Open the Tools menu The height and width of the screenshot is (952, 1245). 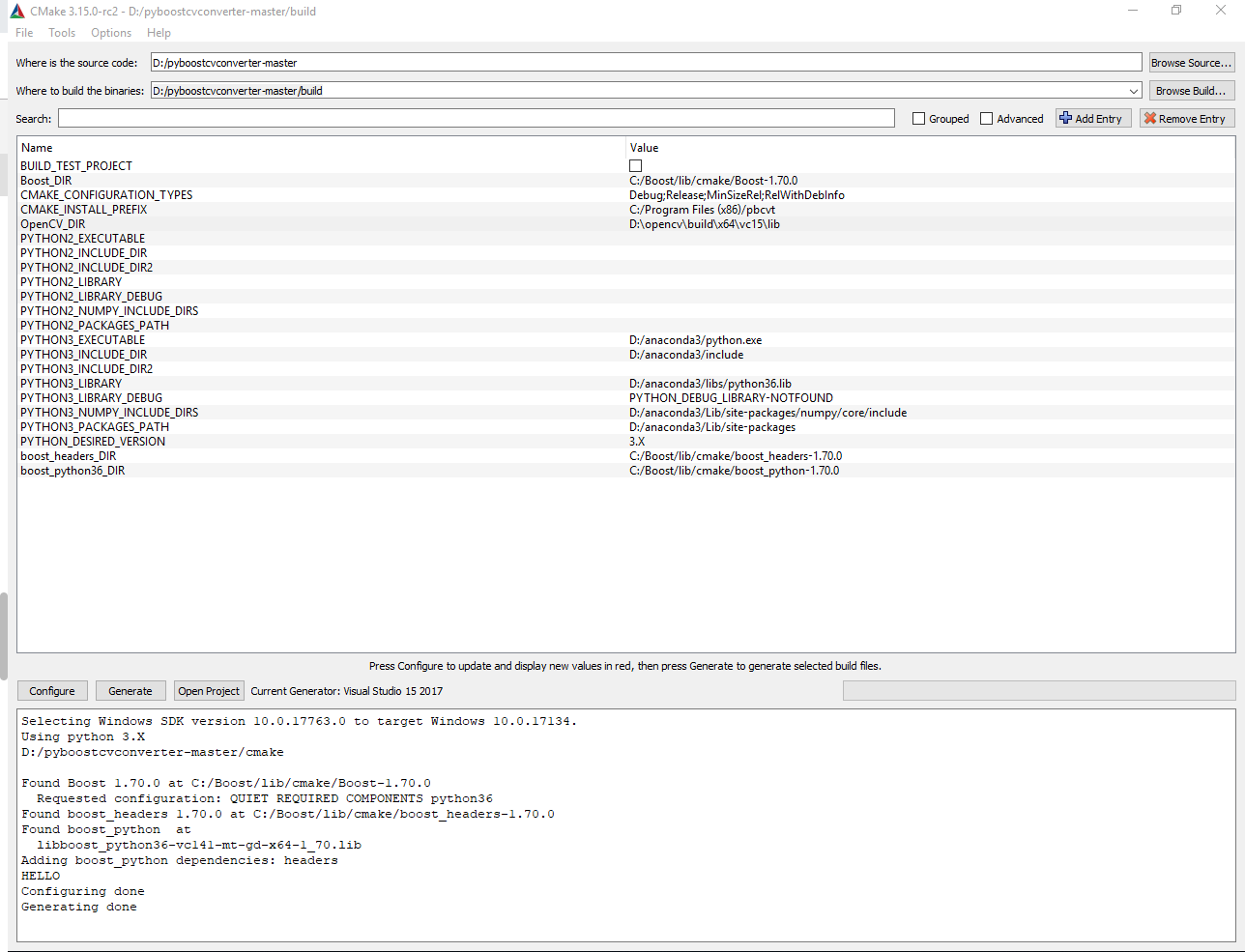click(x=62, y=33)
